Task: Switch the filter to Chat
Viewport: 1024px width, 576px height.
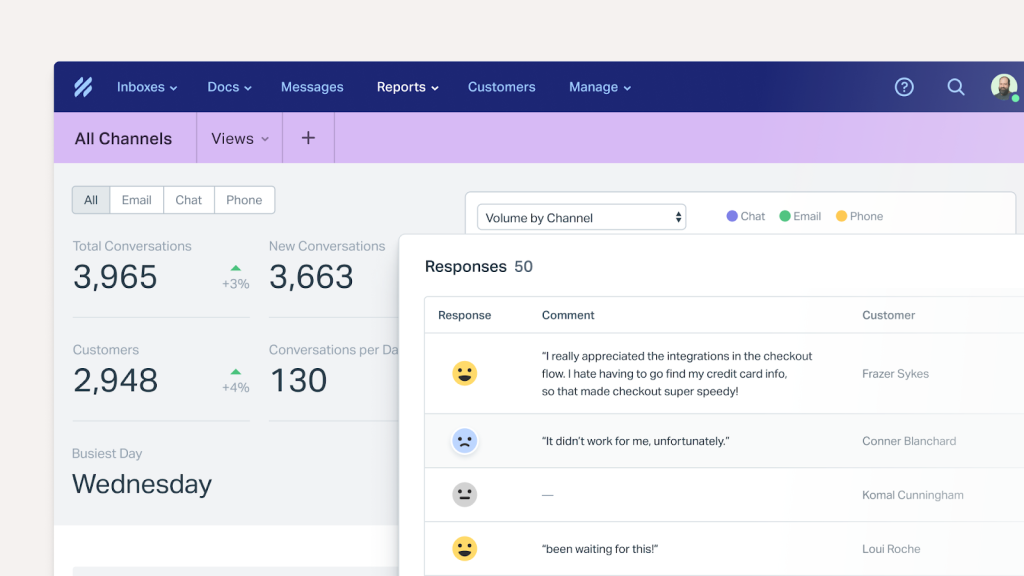Action: 188,200
